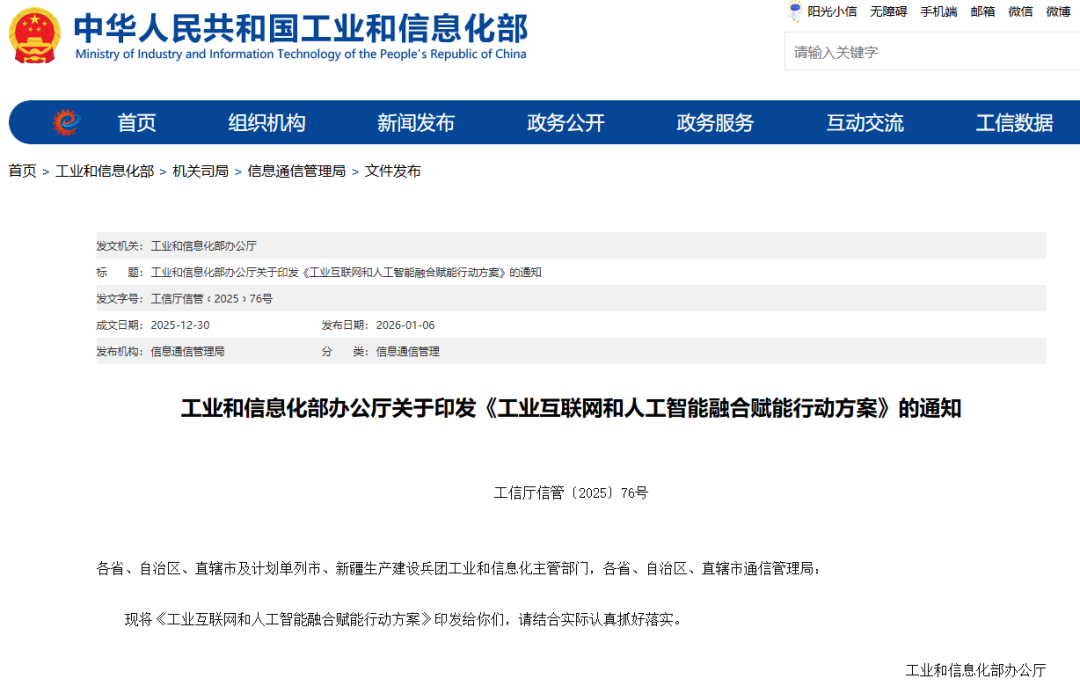1080x686 pixels.
Task: Open the 政务服务 menu
Action: pos(714,122)
